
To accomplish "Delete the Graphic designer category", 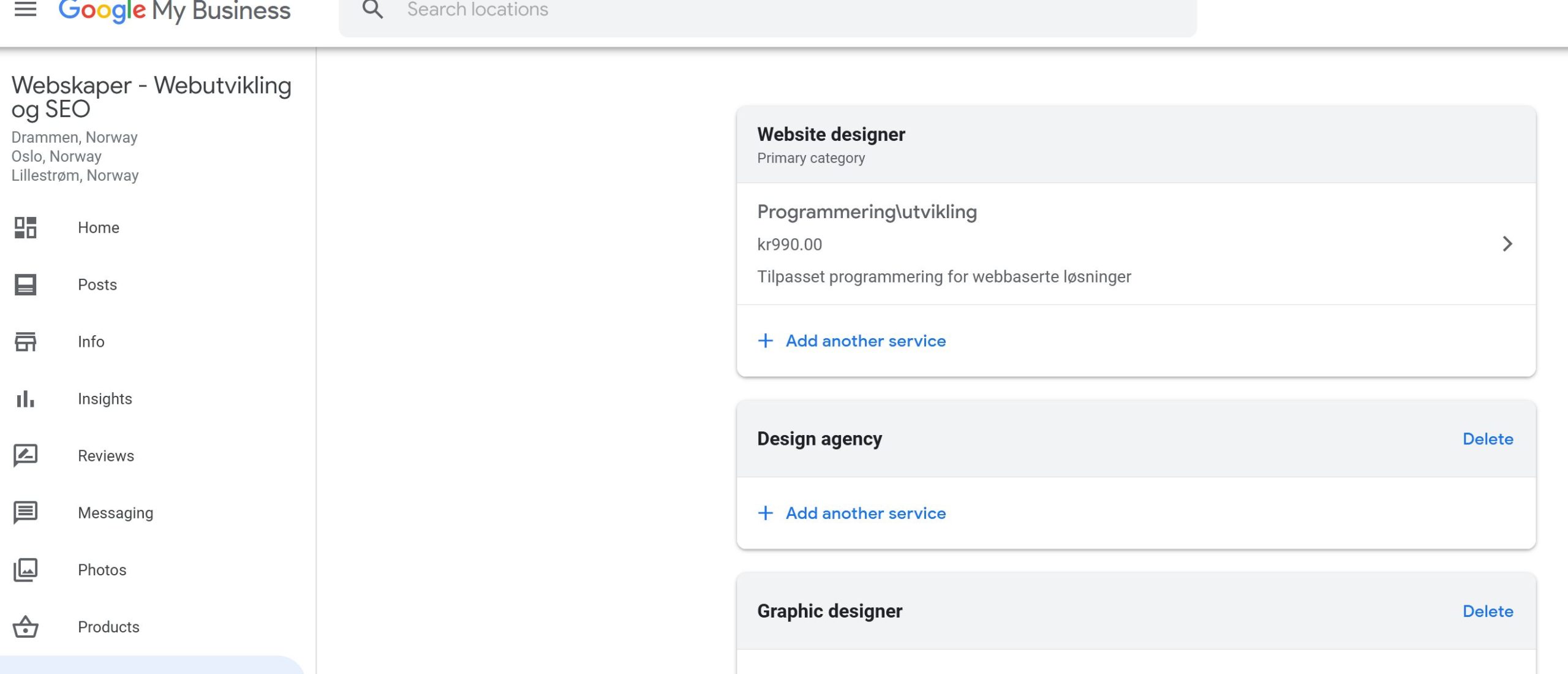I will tap(1487, 611).
